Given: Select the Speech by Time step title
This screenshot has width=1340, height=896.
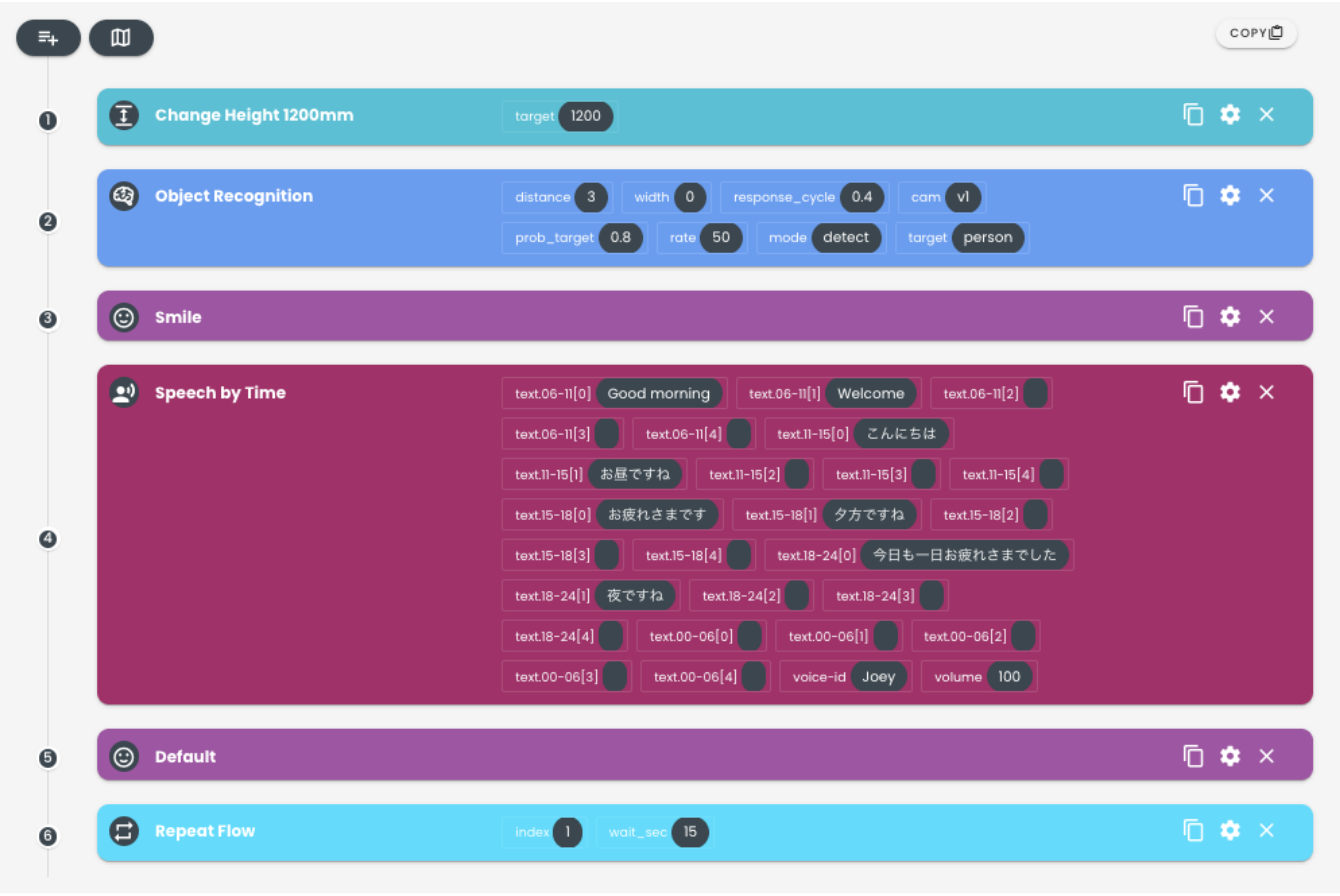Looking at the screenshot, I should [220, 393].
